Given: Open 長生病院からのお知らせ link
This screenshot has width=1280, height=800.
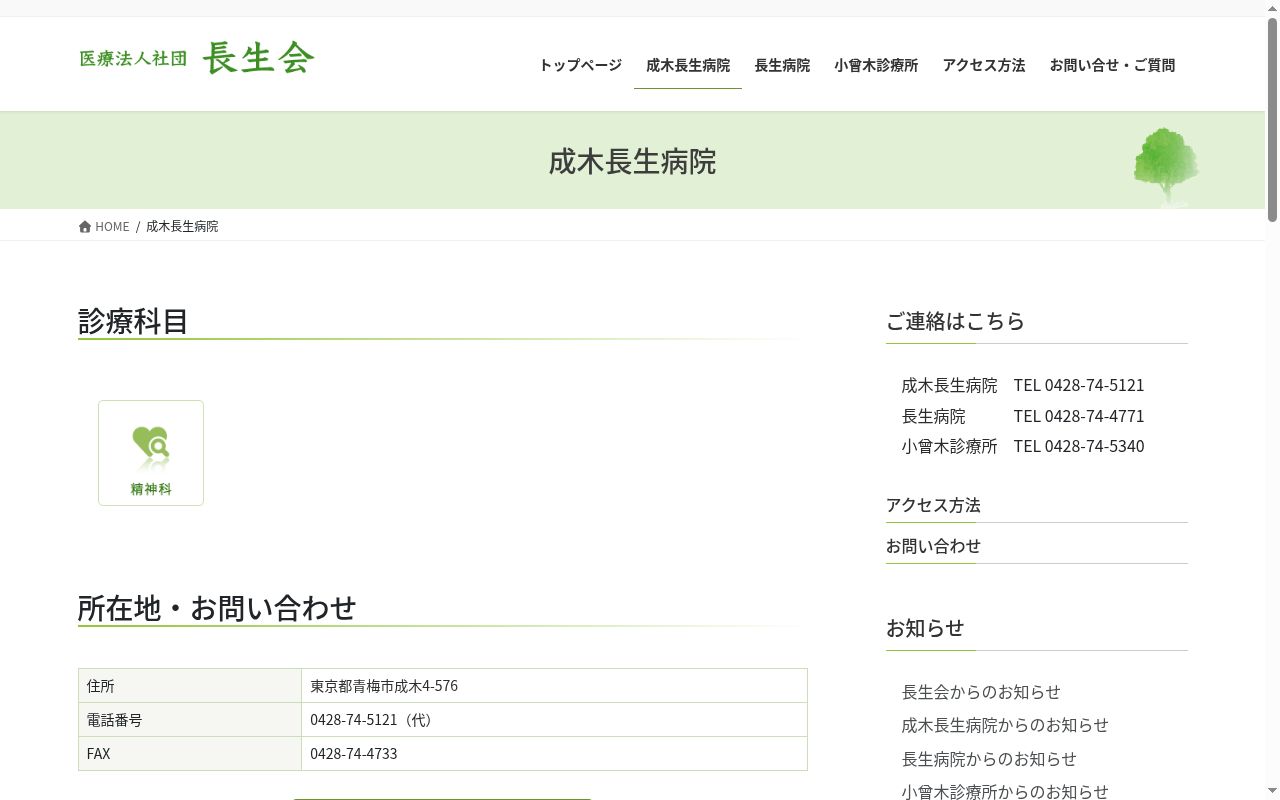Looking at the screenshot, I should point(989,759).
